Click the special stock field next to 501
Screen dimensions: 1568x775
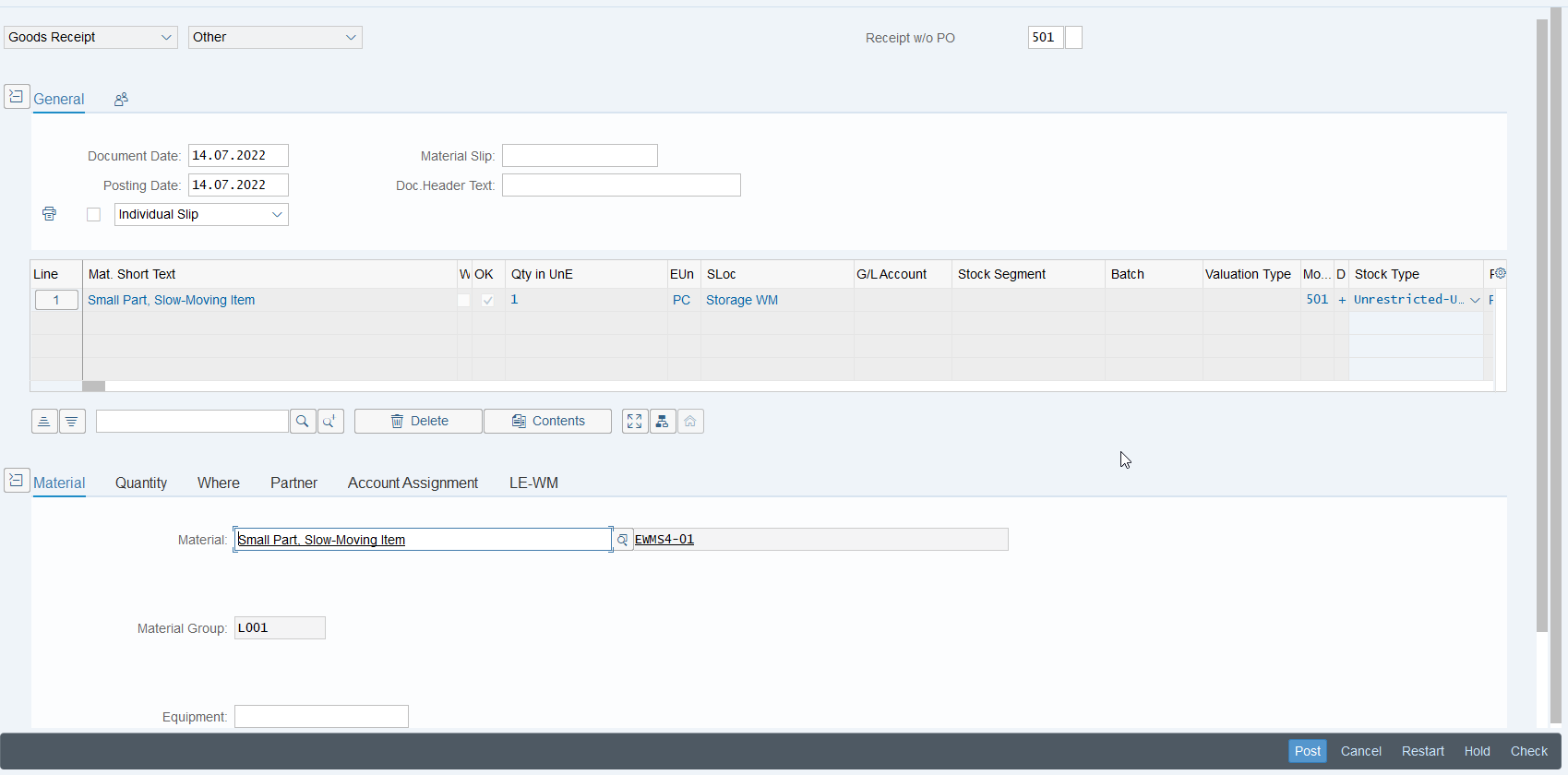pos(1073,37)
